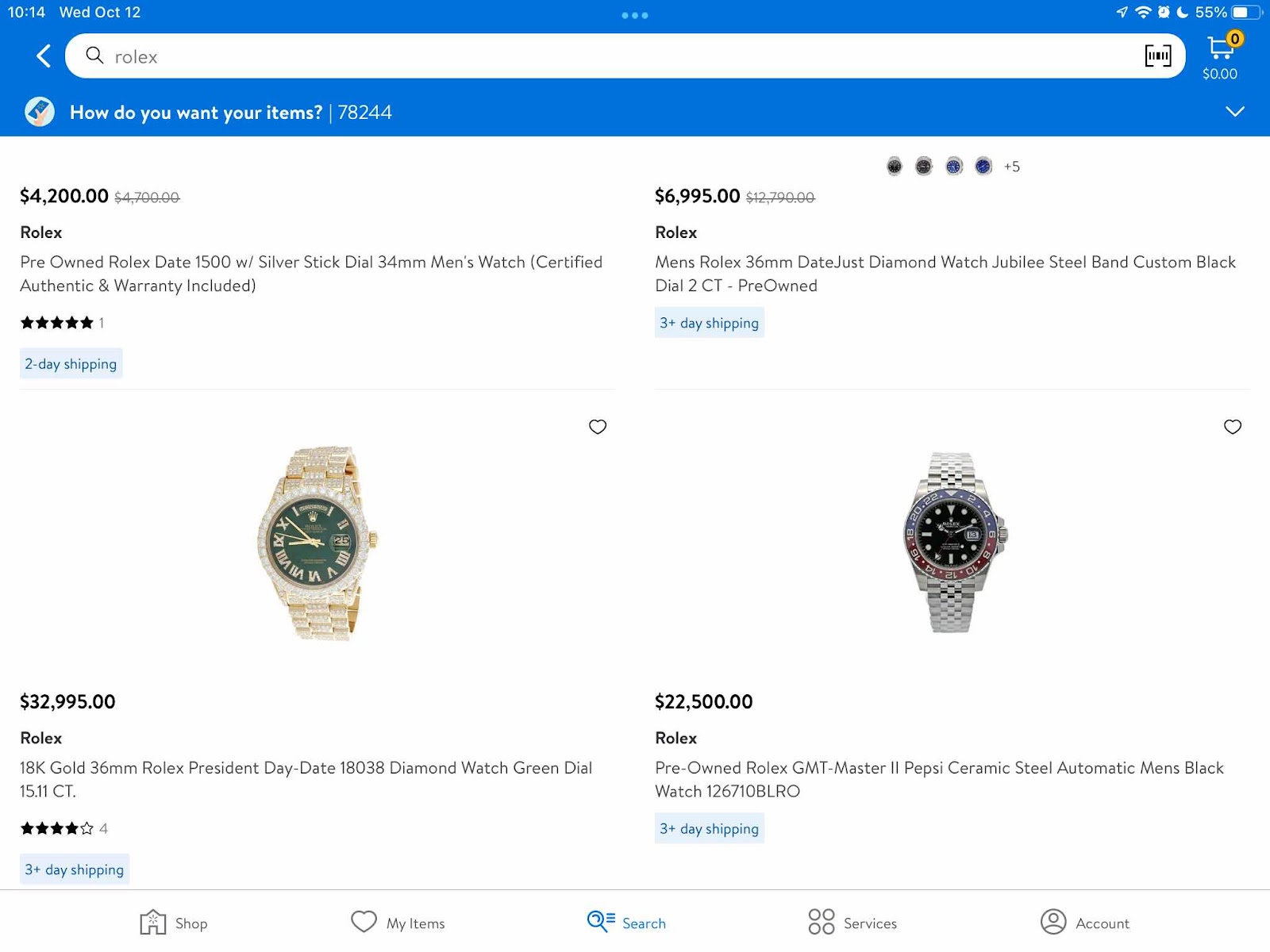
Task: Tap the gold President Day-Date watch image
Action: (317, 543)
